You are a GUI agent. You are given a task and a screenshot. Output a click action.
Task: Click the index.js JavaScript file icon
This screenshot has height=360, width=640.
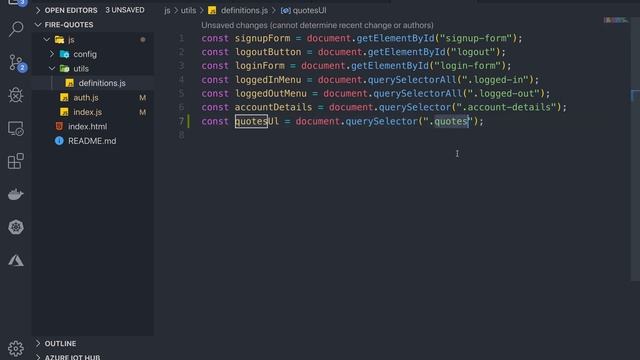pyautogui.click(x=64, y=112)
